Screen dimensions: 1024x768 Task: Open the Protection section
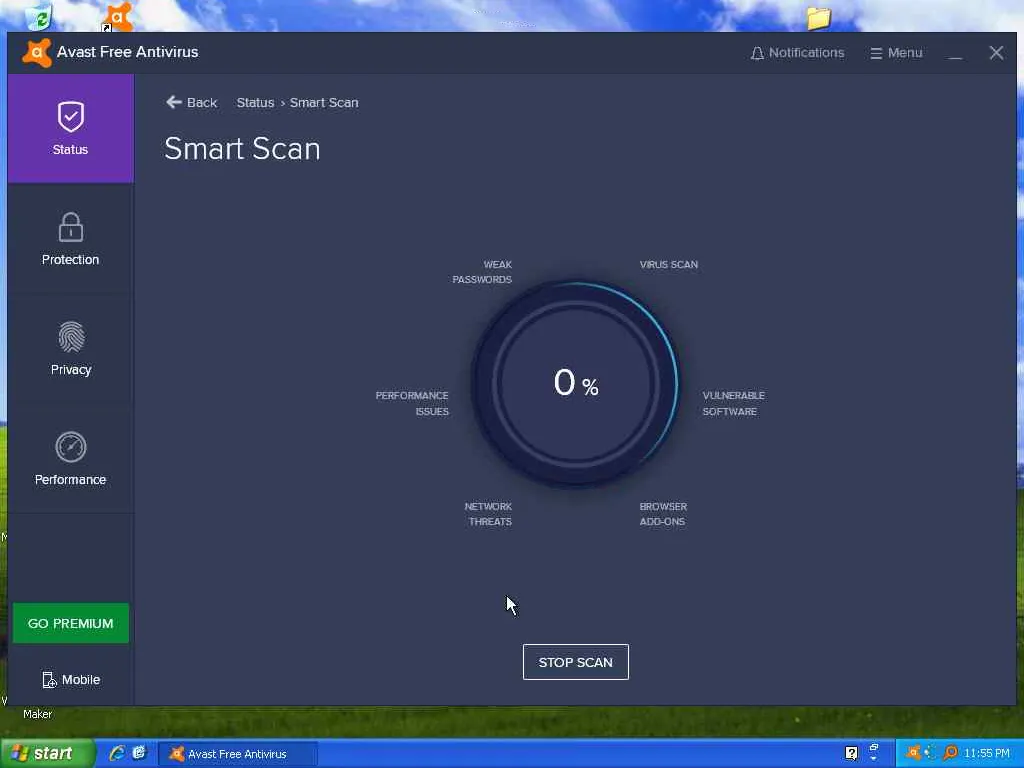(71, 238)
